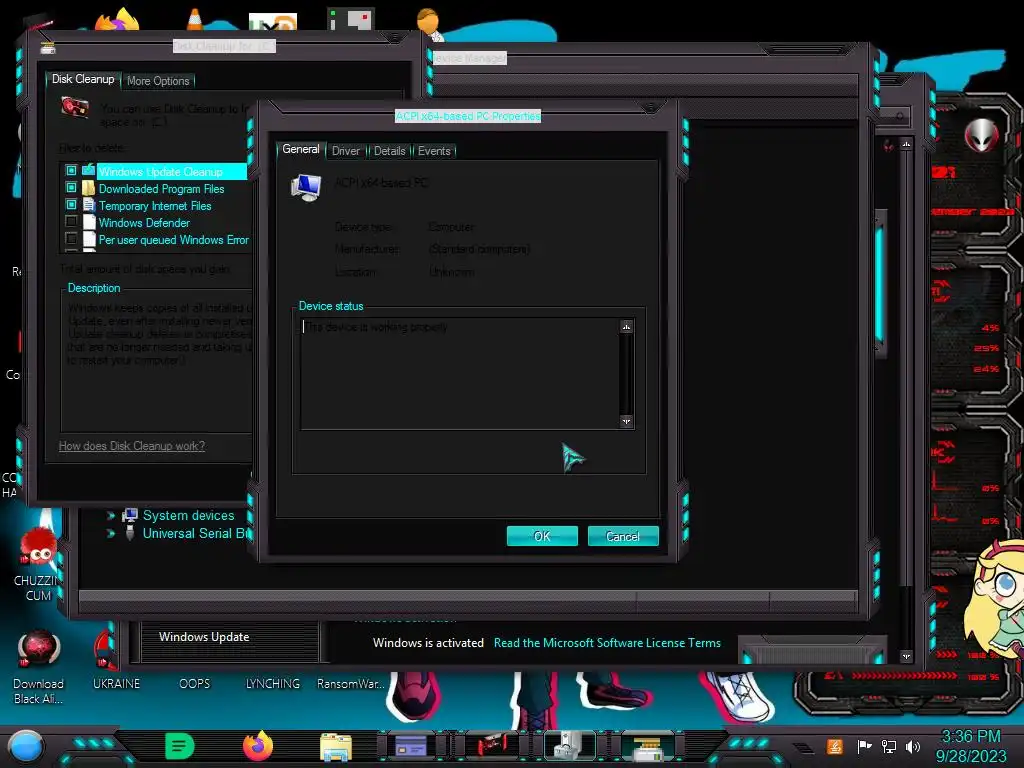Screen dimensions: 1024x768
Task: Click the Windows Update link in System window
Action: click(204, 637)
